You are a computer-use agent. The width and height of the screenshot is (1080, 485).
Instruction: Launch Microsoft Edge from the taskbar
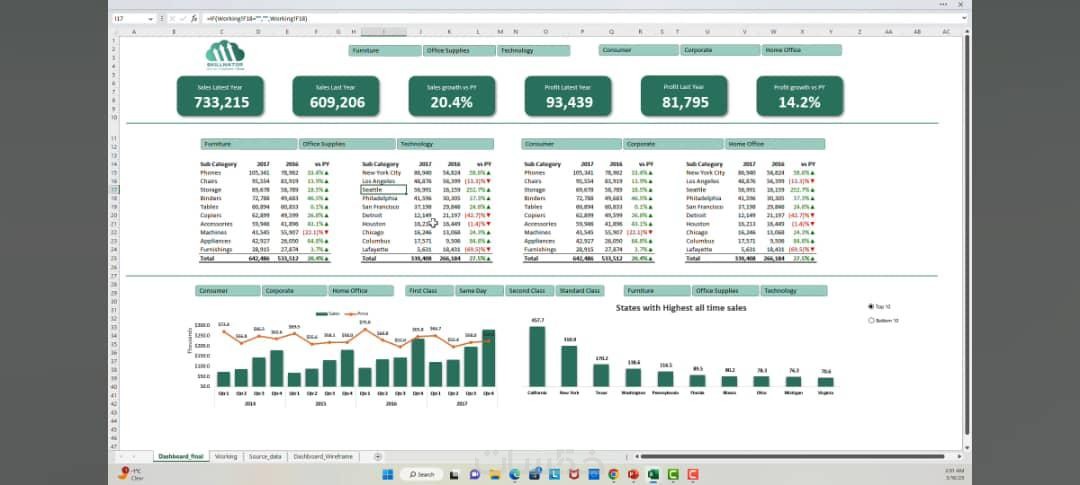[x=515, y=474]
